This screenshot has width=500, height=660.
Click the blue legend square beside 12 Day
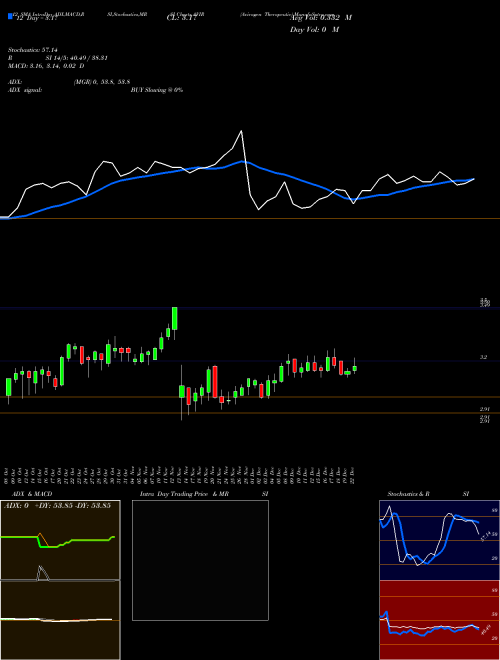(x=10, y=16)
